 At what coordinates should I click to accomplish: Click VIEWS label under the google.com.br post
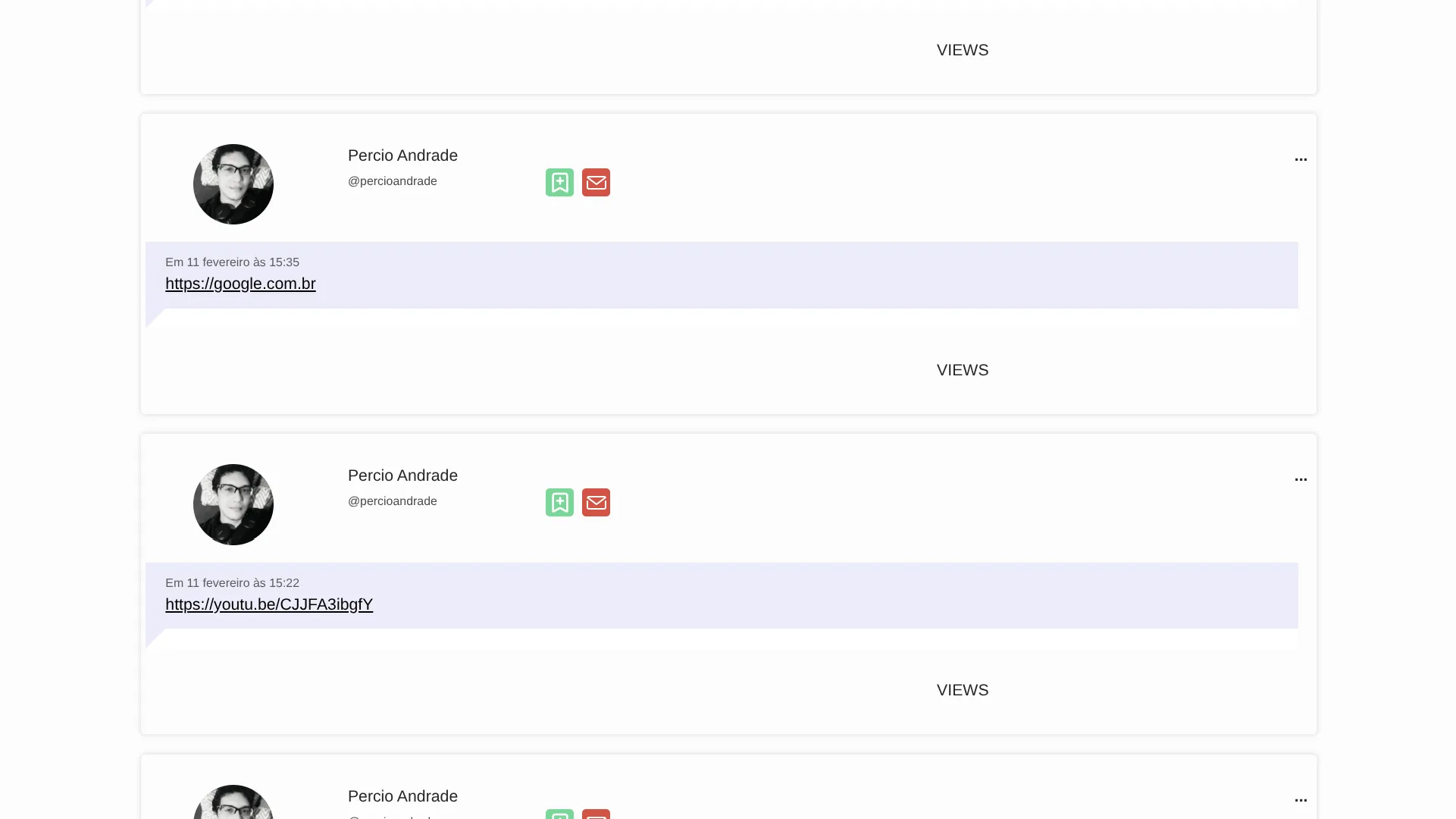[963, 370]
